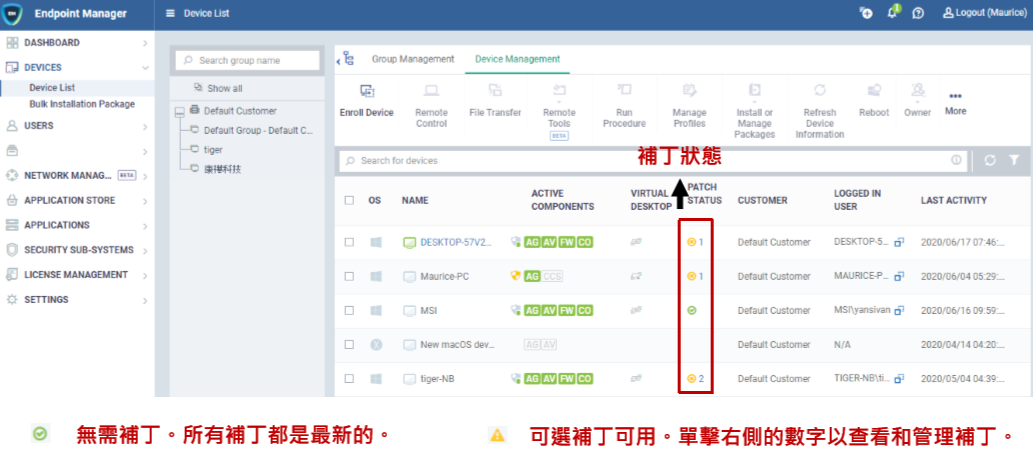The width and height of the screenshot is (1033, 470).
Task: Click patch count 2 for tiger-NB
Action: tap(702, 378)
